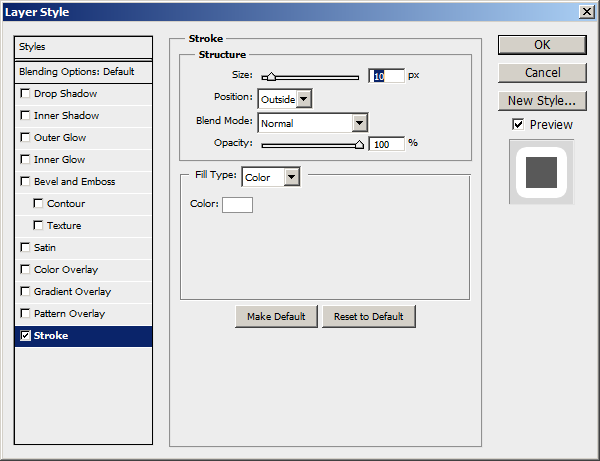Screen dimensions: 600x461
Task: Tick the Inner Glow checkbox
Action: (x=25, y=160)
